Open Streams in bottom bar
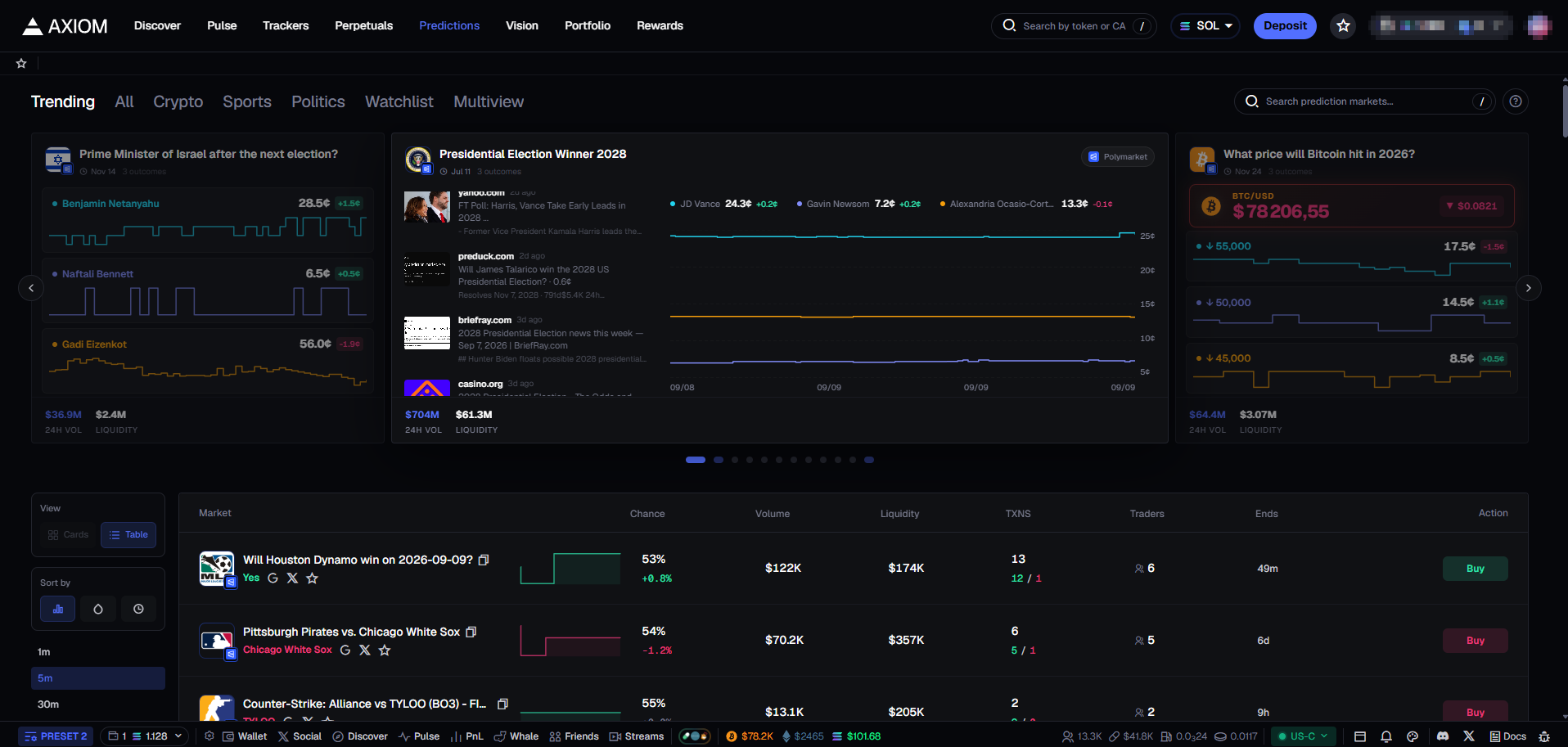The width and height of the screenshot is (1568, 747). click(x=637, y=736)
